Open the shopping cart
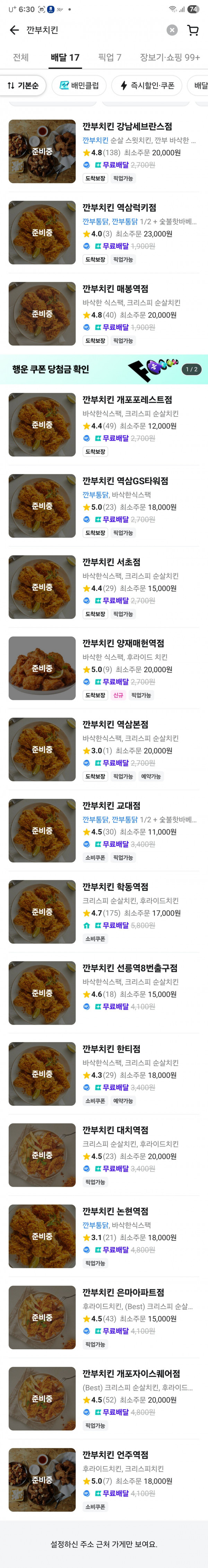This screenshot has width=208, height=1568. pos(193,31)
